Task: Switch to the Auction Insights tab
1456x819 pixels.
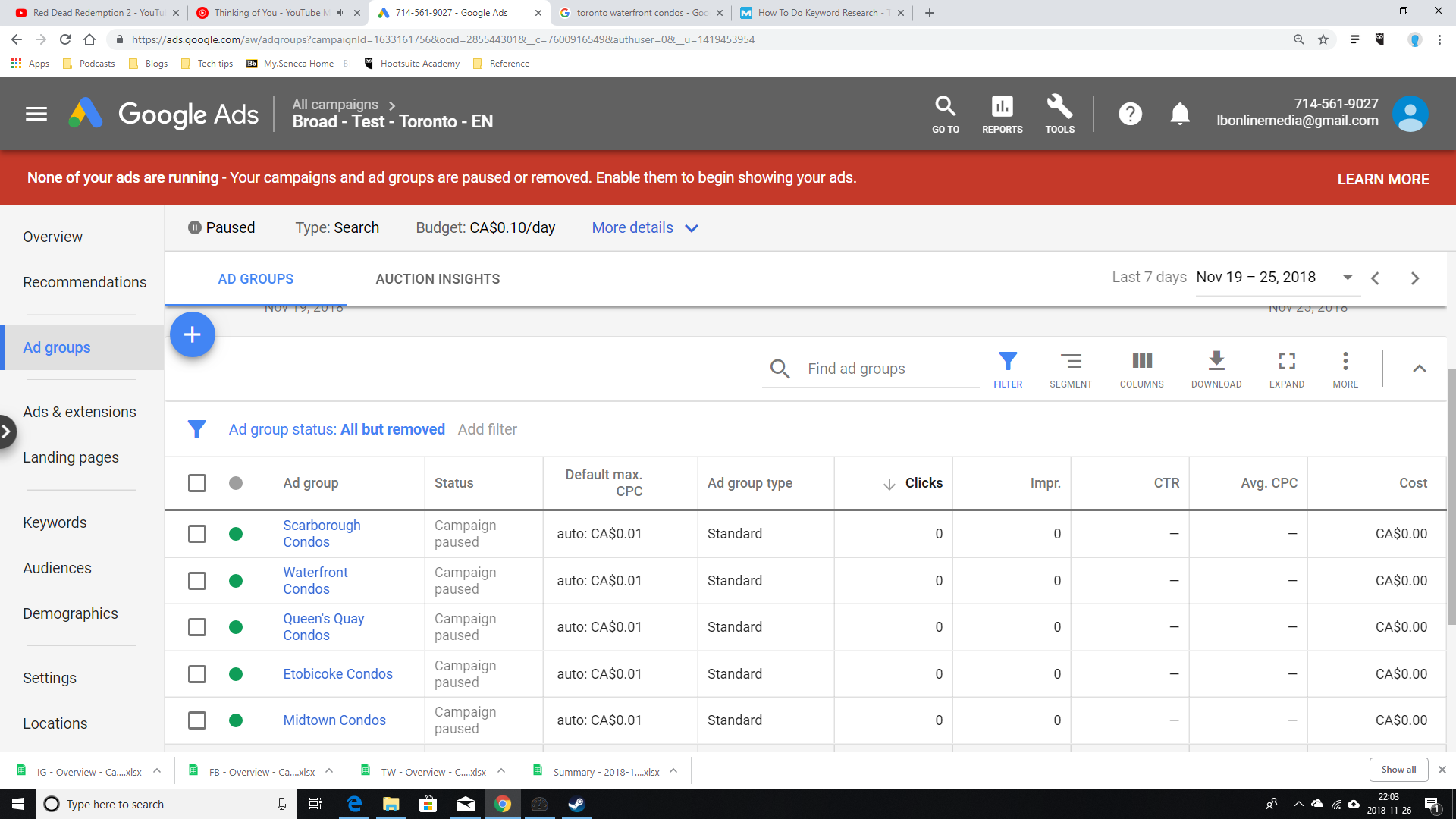Action: [438, 279]
